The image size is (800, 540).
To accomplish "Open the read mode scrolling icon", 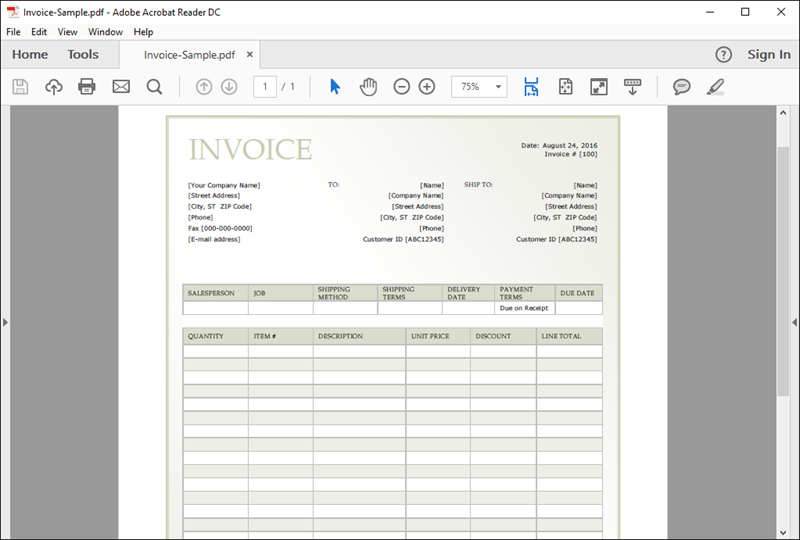I will [633, 87].
